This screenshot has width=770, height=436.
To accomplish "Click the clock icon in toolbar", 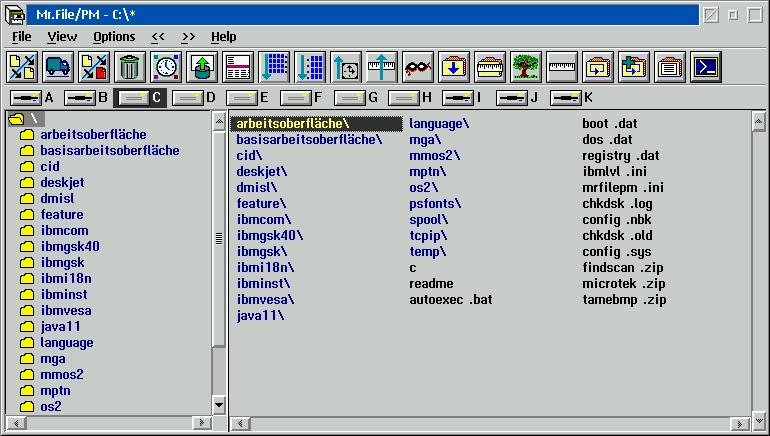I will 165,67.
